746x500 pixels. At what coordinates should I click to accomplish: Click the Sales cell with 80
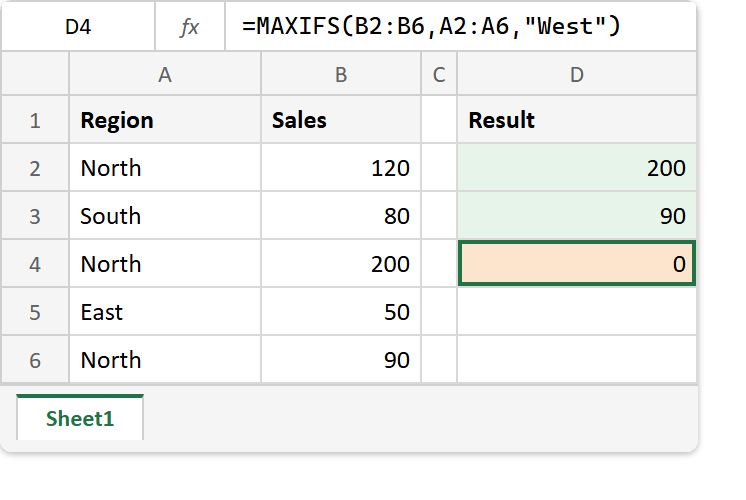pyautogui.click(x=341, y=216)
